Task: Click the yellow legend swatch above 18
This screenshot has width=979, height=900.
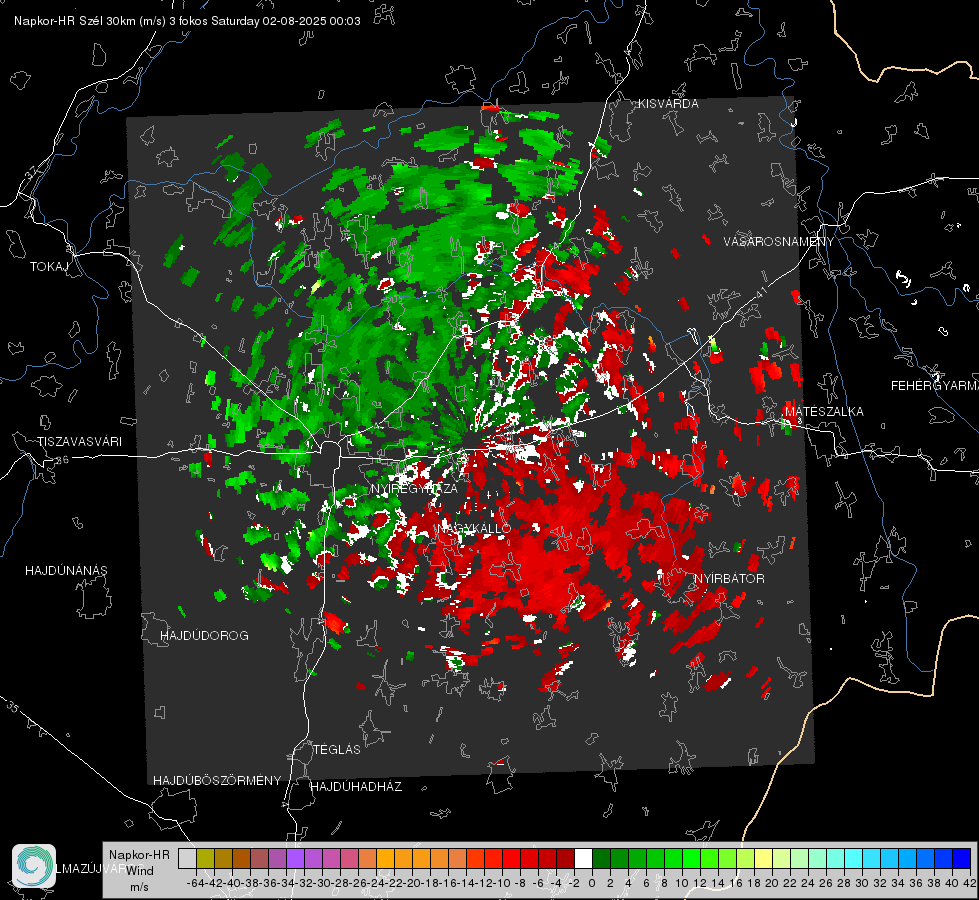Action: [x=764, y=859]
